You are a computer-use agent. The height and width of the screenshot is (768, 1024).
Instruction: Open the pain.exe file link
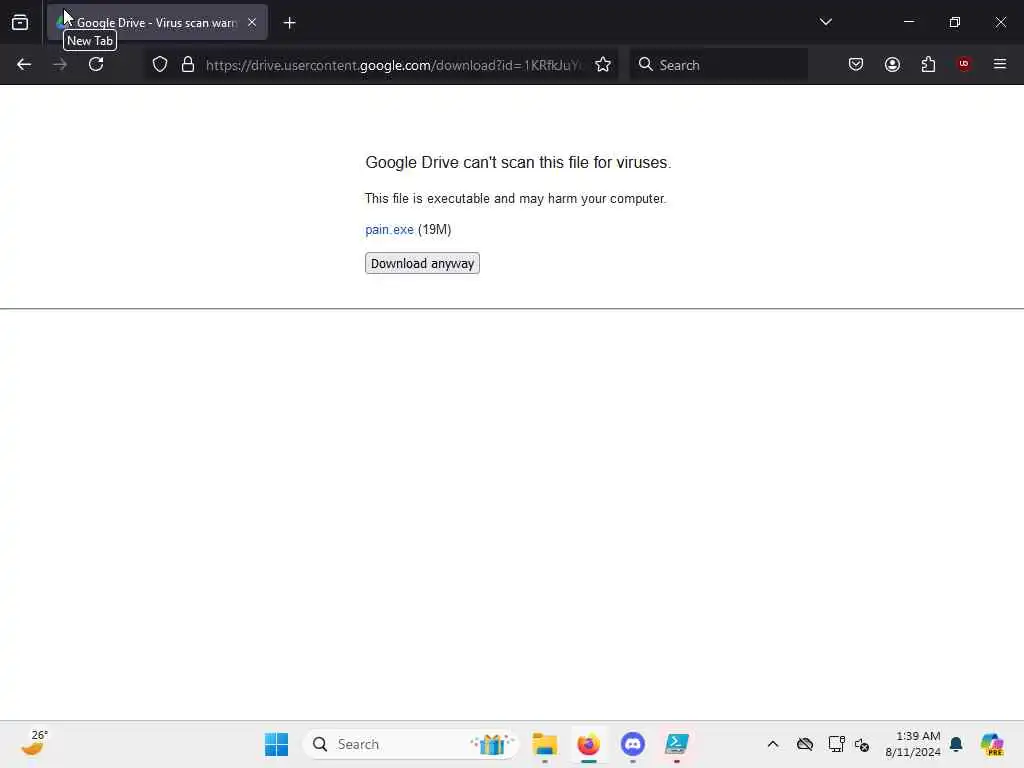[389, 229]
